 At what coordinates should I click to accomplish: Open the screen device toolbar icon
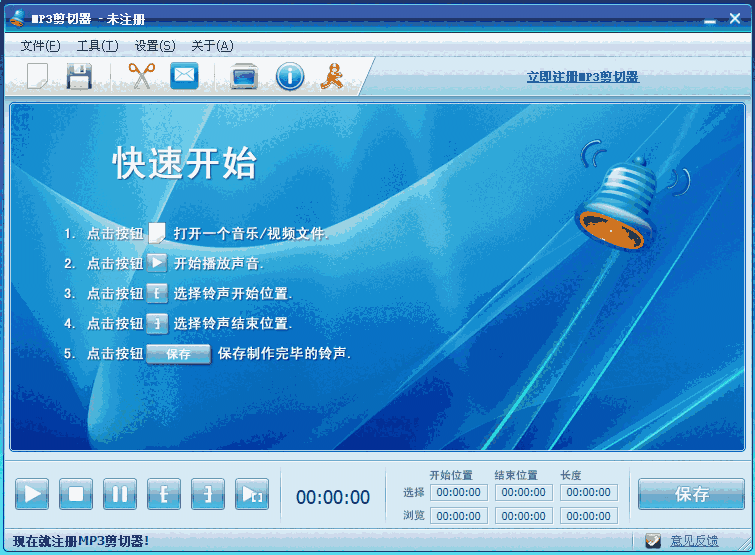[244, 77]
